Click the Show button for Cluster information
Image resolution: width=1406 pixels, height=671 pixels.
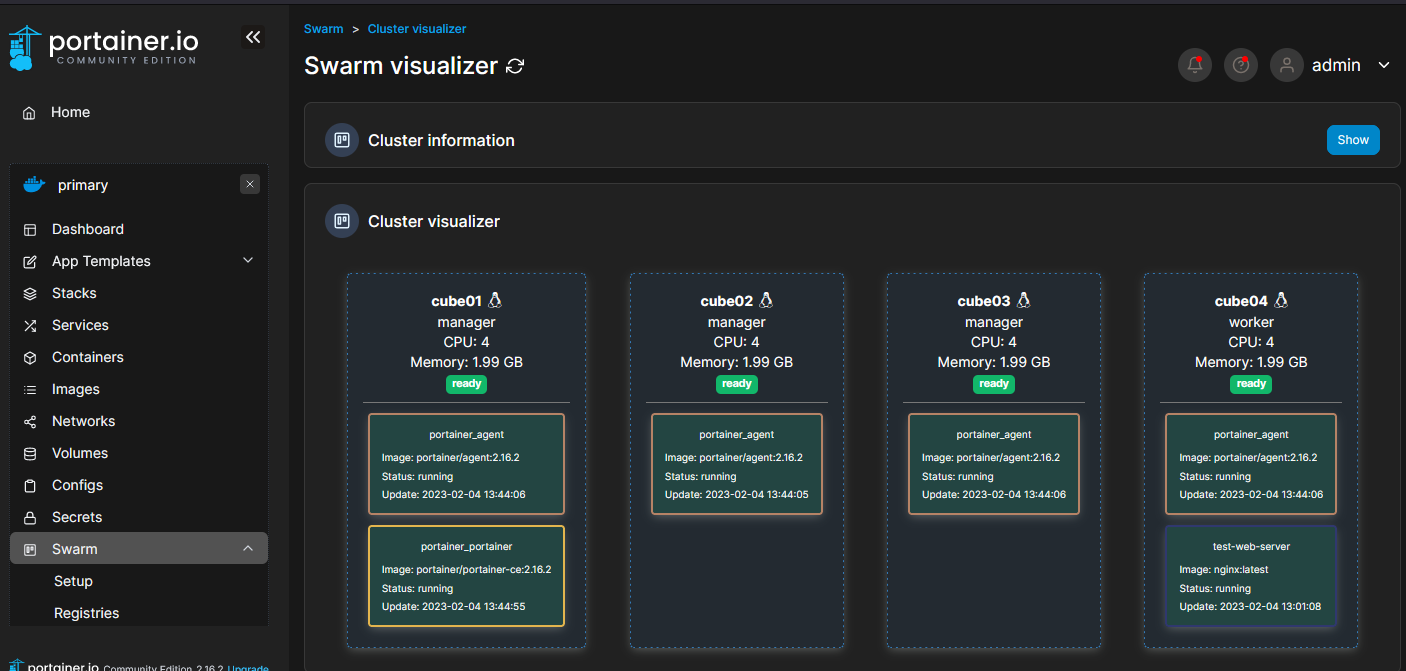(1353, 140)
